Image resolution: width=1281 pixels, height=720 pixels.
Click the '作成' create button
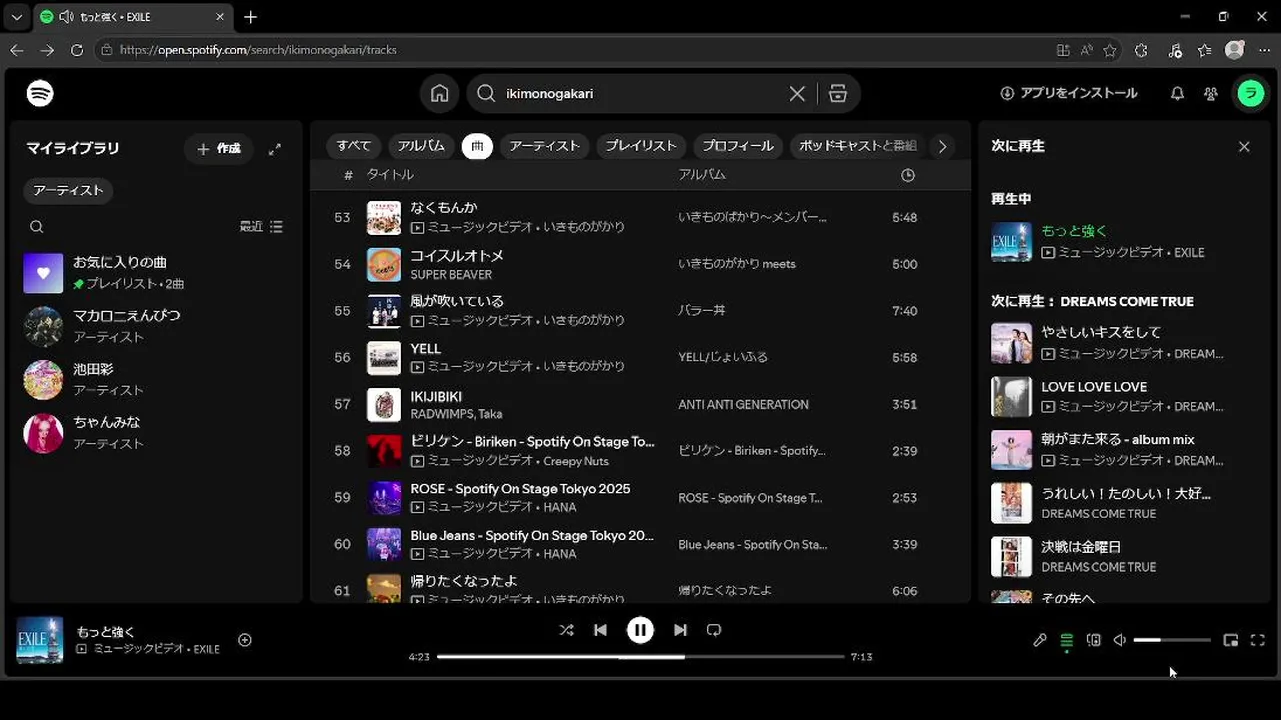click(x=219, y=149)
